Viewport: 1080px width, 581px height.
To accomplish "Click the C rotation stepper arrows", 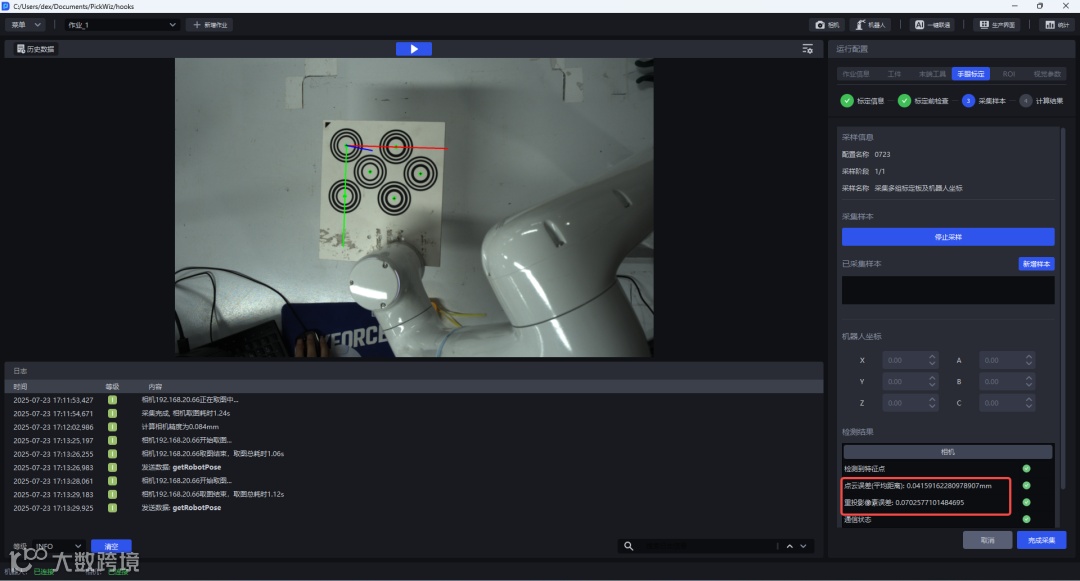I will click(x=1029, y=403).
